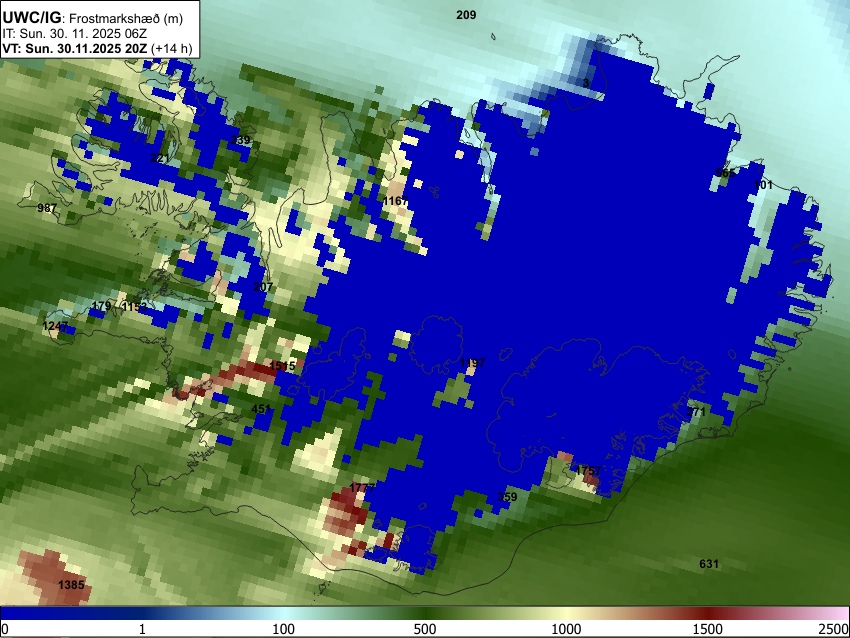Click the color scale tick label 1
The image size is (850, 638).
pos(142,629)
